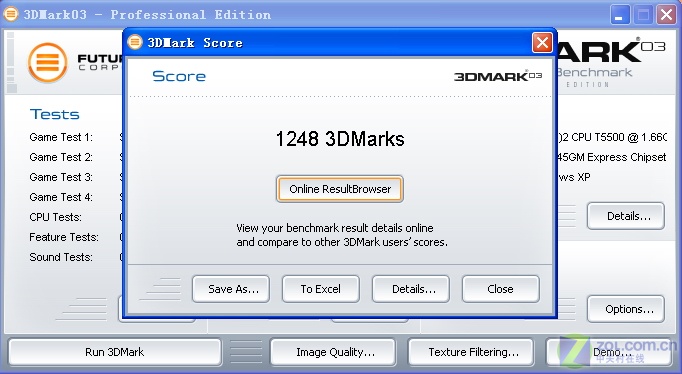Close the 3DMark03 main window
This screenshot has width=682, height=374.
pyautogui.click(x=666, y=15)
